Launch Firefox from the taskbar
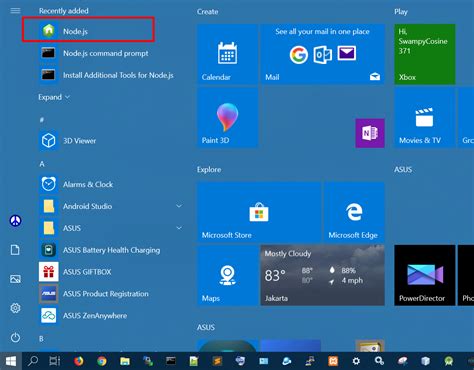Image resolution: width=474 pixels, height=370 pixels. click(79, 361)
